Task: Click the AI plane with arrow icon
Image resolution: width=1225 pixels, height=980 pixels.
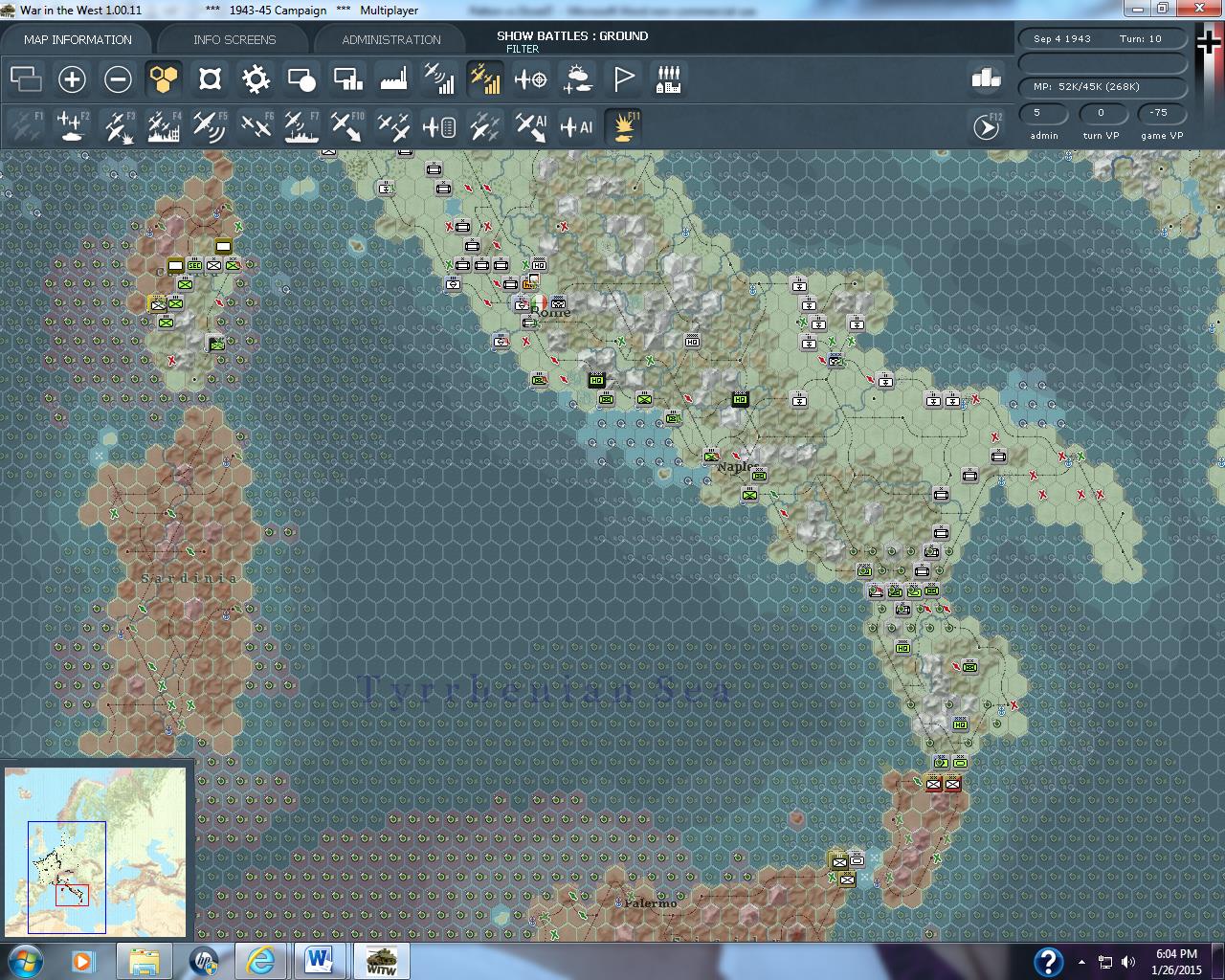Action: (x=531, y=126)
